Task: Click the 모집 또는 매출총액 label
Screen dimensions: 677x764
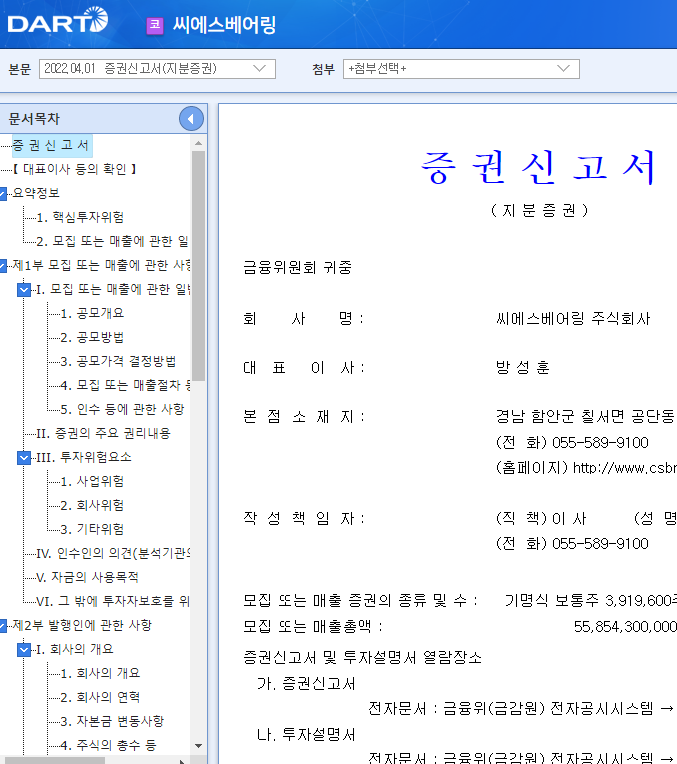Action: [312, 626]
